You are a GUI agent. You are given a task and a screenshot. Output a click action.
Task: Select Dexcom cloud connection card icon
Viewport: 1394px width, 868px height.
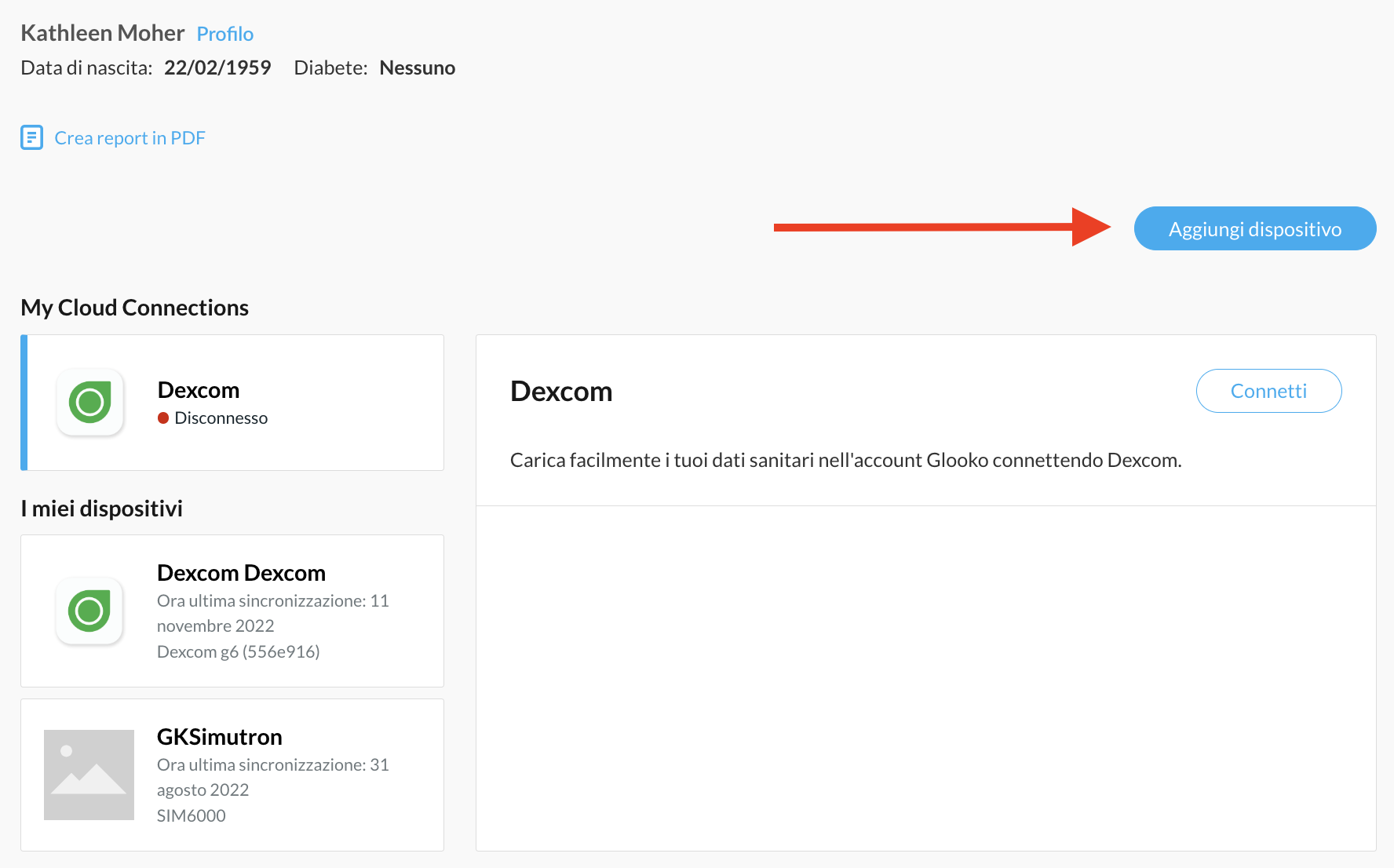coord(90,403)
